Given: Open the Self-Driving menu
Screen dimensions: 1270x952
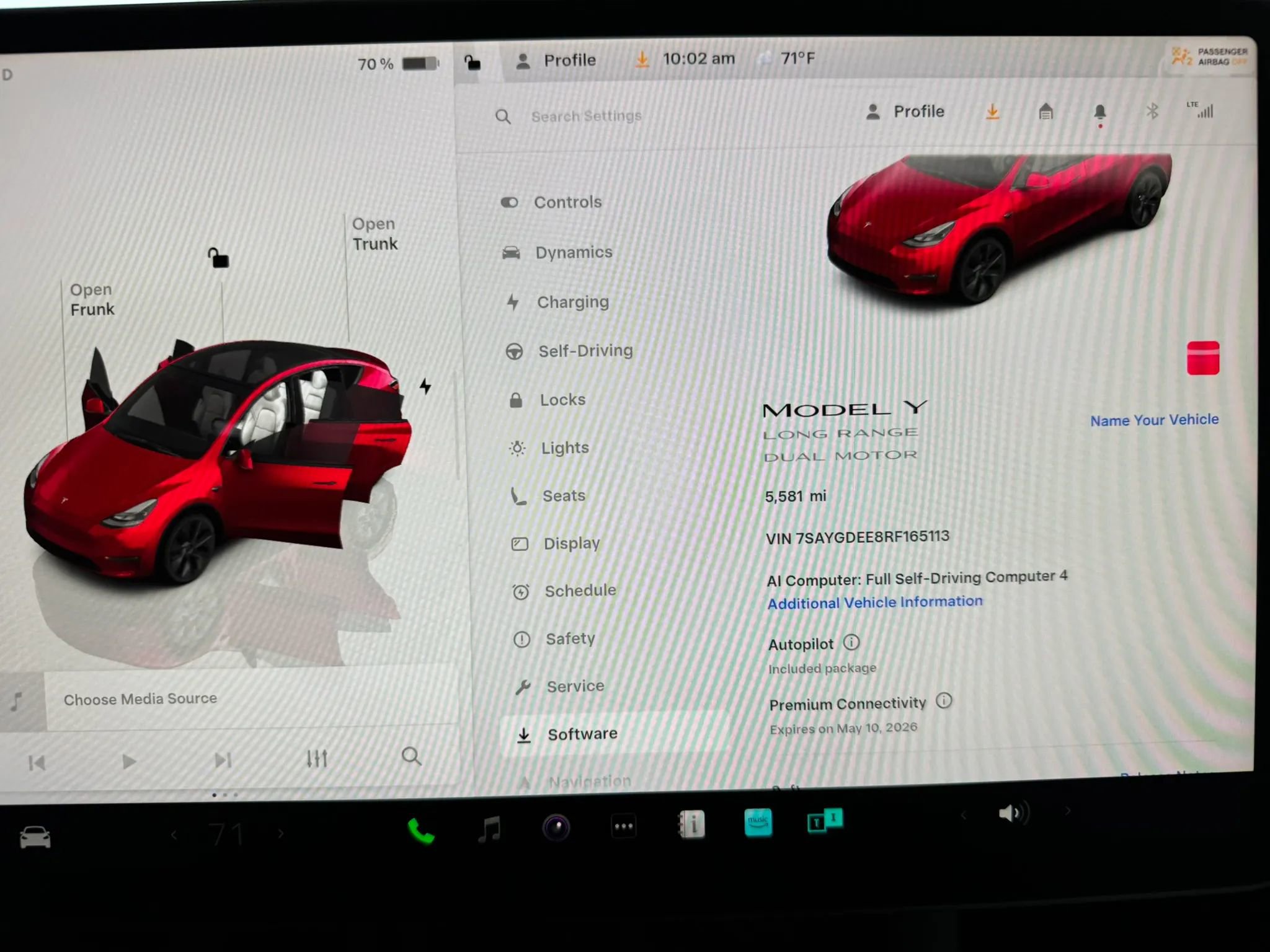Looking at the screenshot, I should click(x=569, y=351).
